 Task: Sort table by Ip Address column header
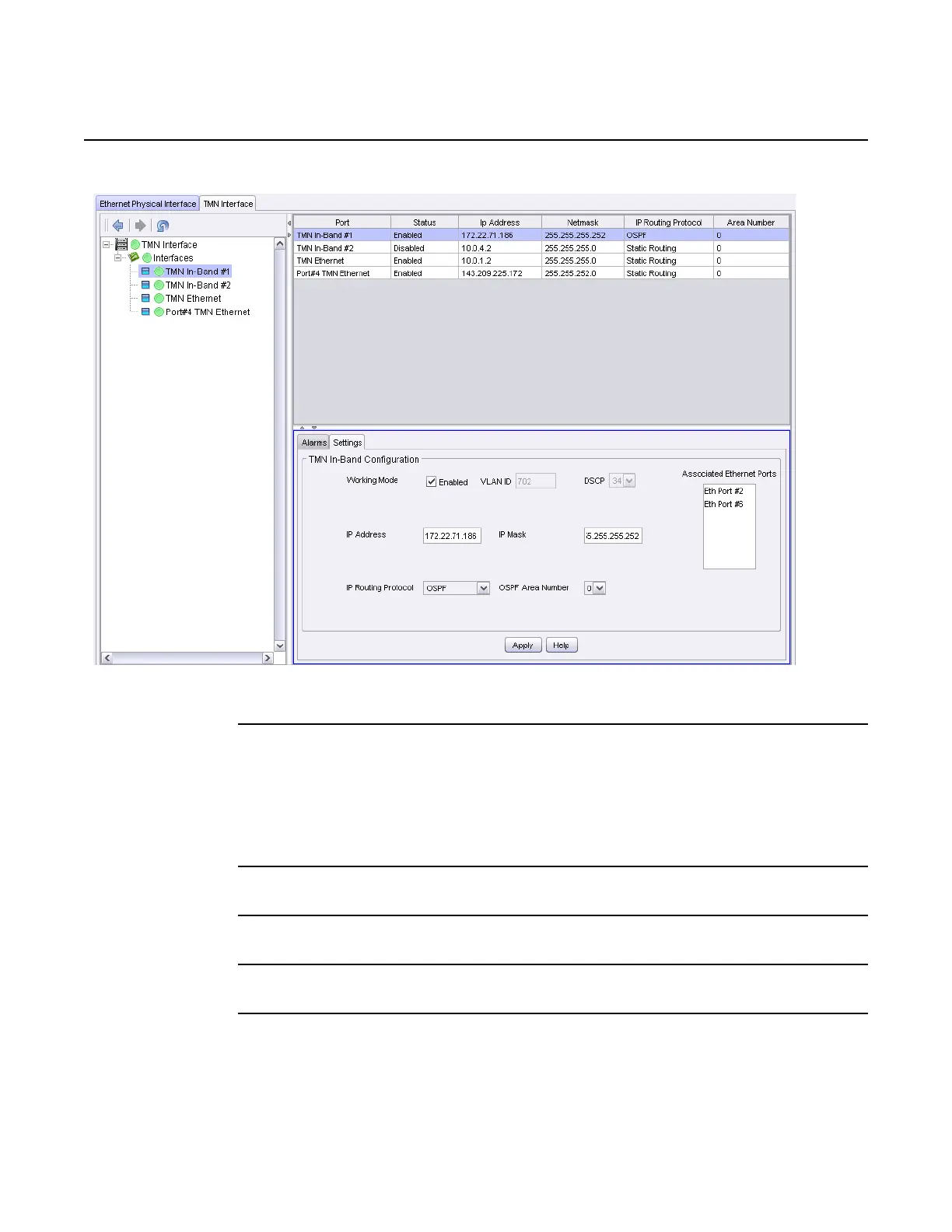tap(500, 222)
